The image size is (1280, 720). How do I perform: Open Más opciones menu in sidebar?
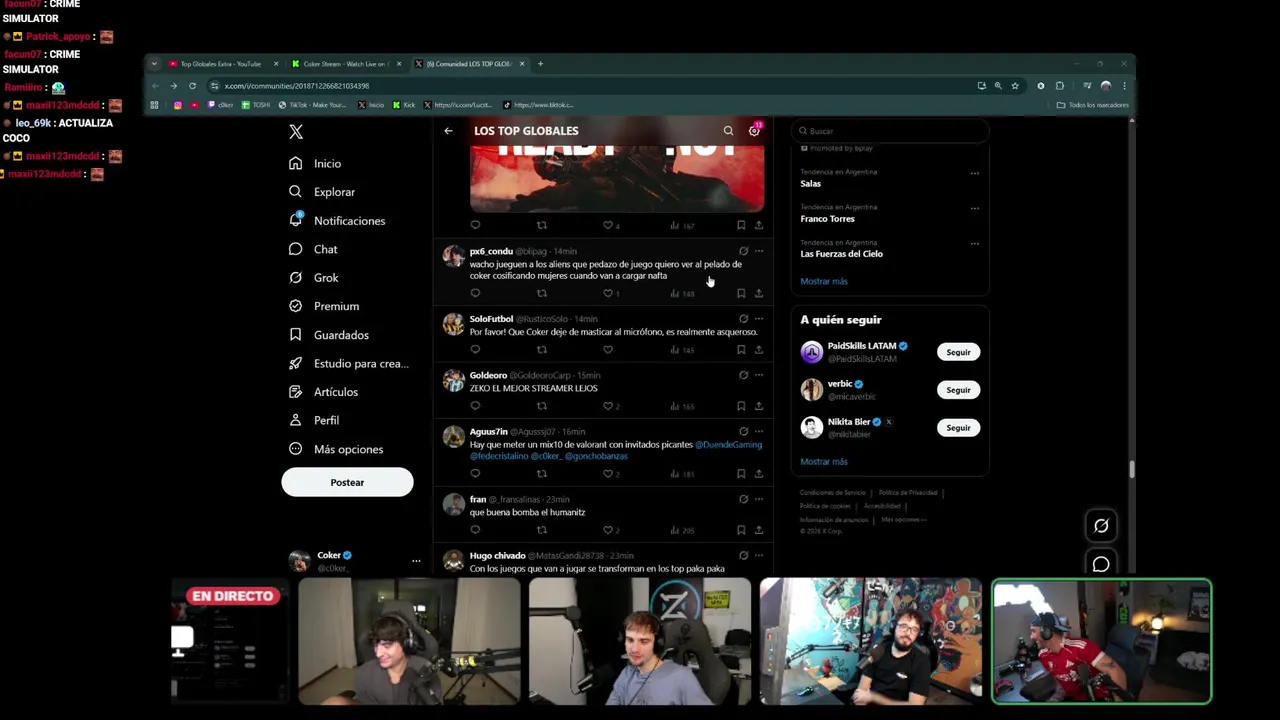tap(336, 450)
